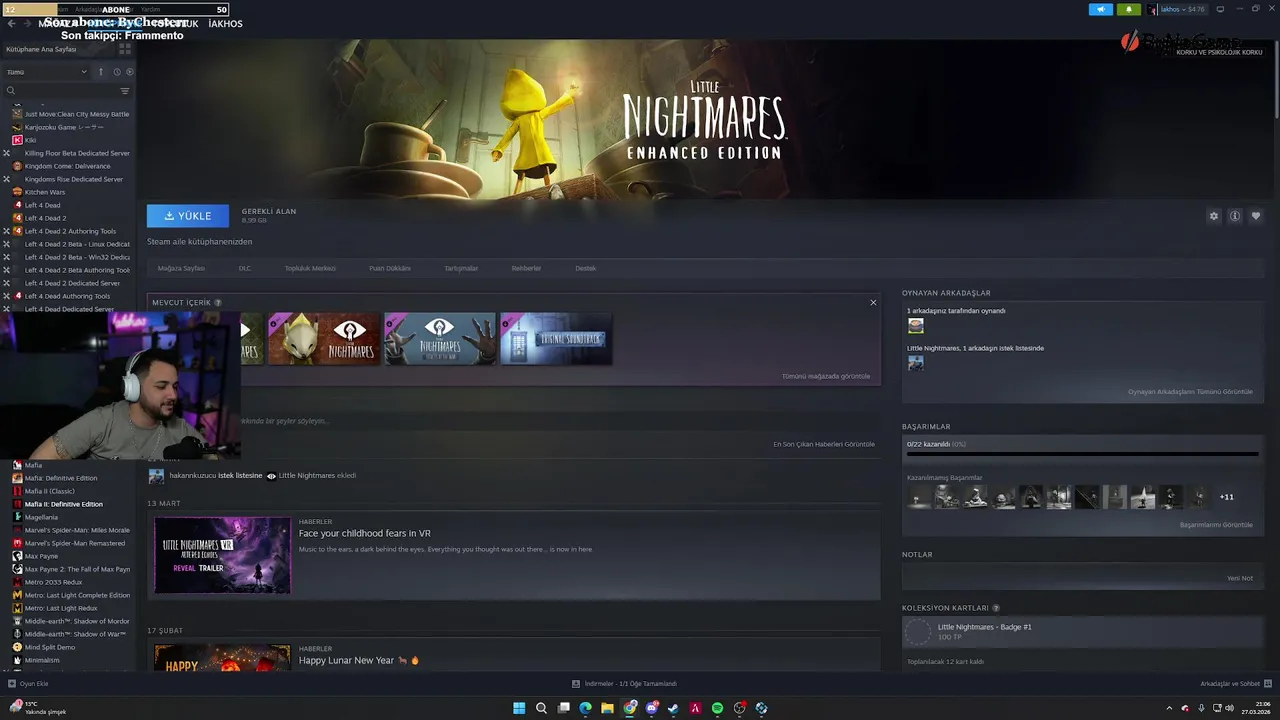Image resolution: width=1280 pixels, height=720 pixels.
Task: Click Koleksiyon Kartları help icon
Action: tap(996, 608)
